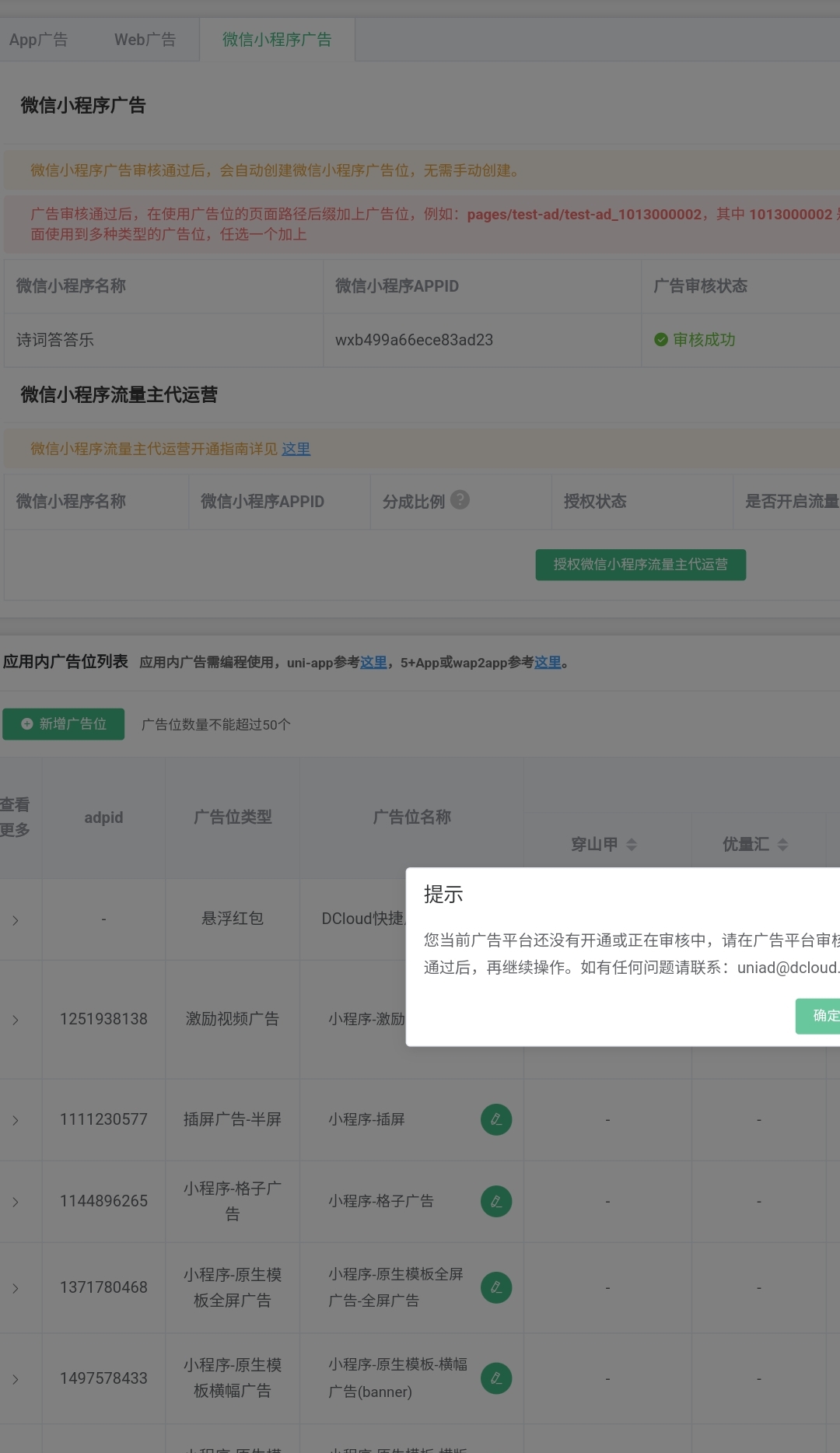Viewport: 840px width, 1453px height.
Task: Select the 微信小程序广告 tab
Action: [277, 40]
